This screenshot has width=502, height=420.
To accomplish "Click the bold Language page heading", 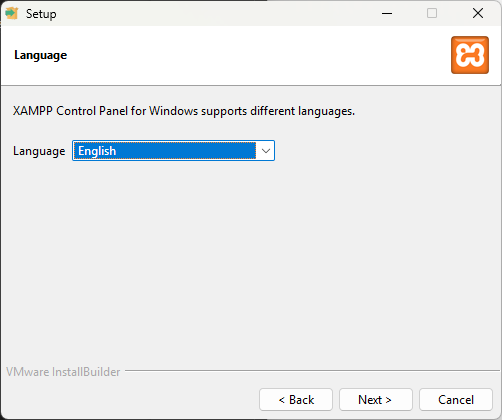I will tap(41, 55).
